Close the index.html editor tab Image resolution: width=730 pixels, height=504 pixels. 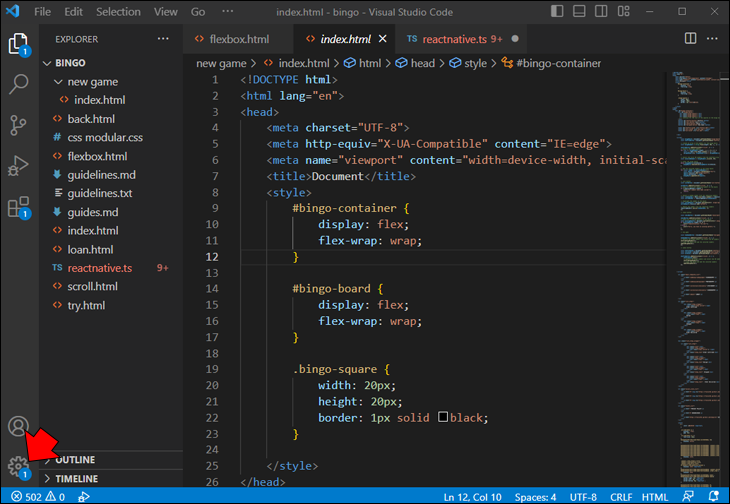point(383,39)
